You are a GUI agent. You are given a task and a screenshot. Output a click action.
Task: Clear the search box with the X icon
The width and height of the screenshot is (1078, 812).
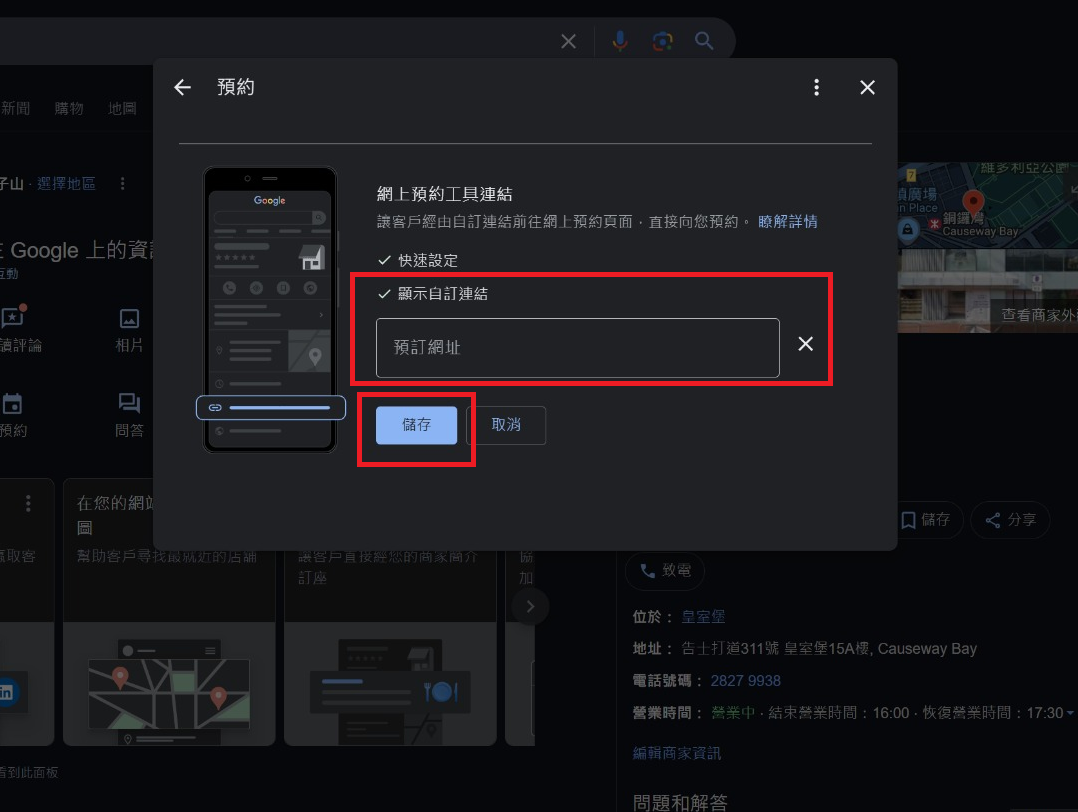[x=568, y=41]
